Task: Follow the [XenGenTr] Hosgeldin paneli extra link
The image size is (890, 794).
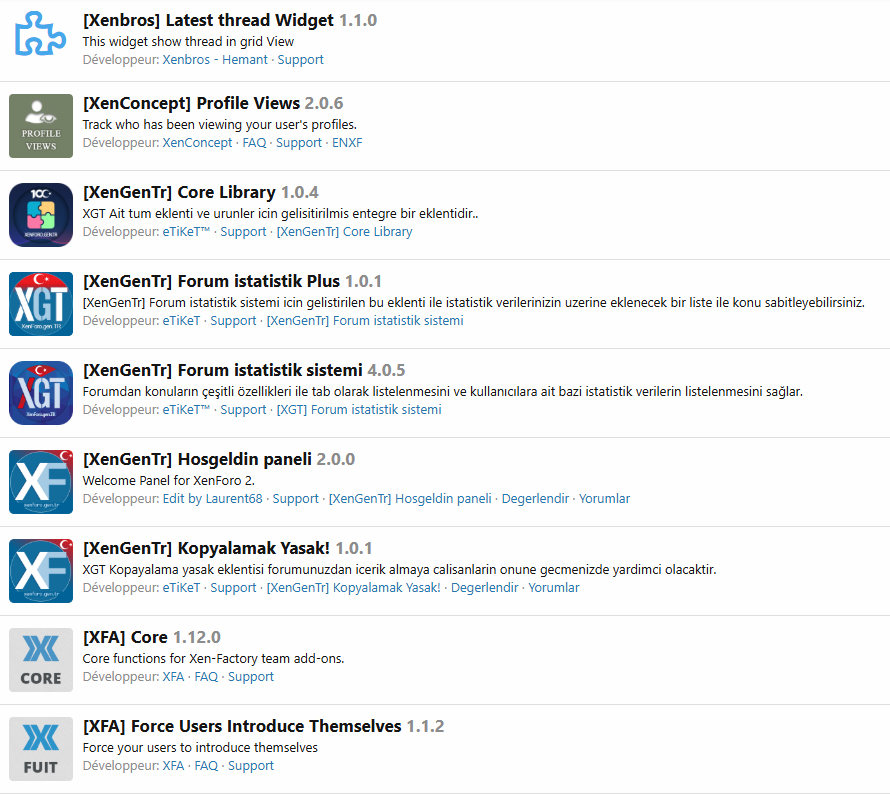Action: [410, 499]
